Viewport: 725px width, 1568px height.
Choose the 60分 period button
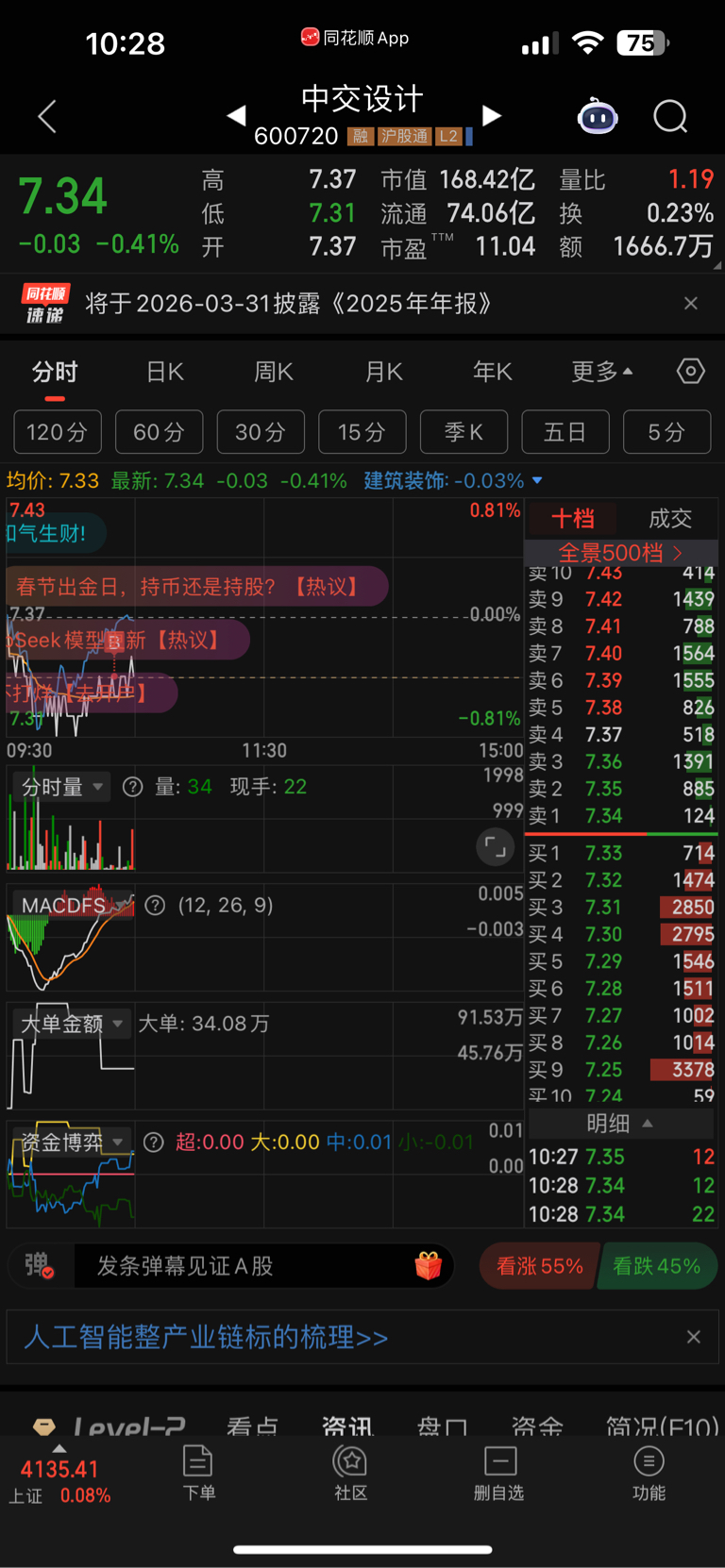coord(159,432)
